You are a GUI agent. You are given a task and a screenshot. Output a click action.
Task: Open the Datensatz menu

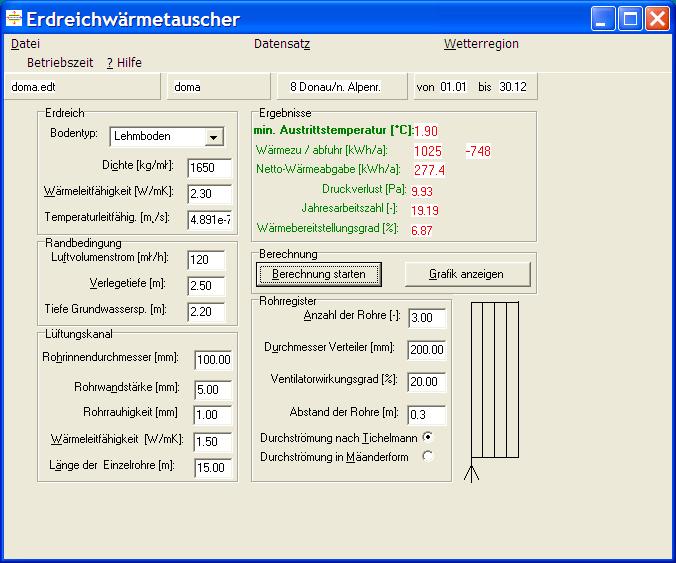click(282, 44)
